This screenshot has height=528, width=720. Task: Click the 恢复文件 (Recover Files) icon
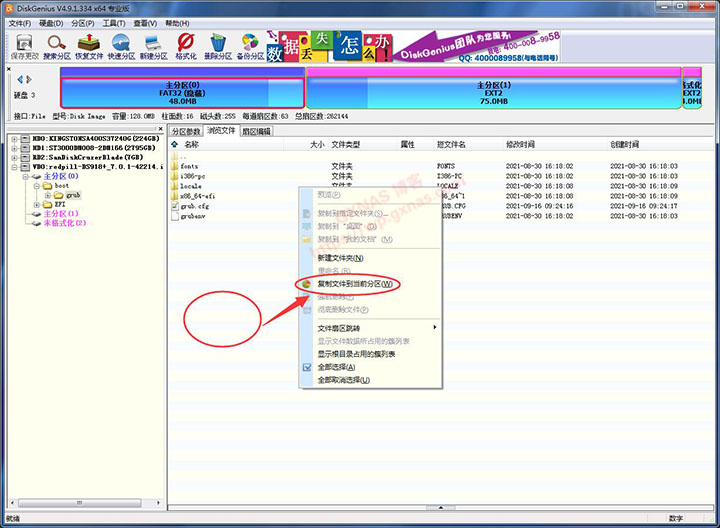click(90, 44)
